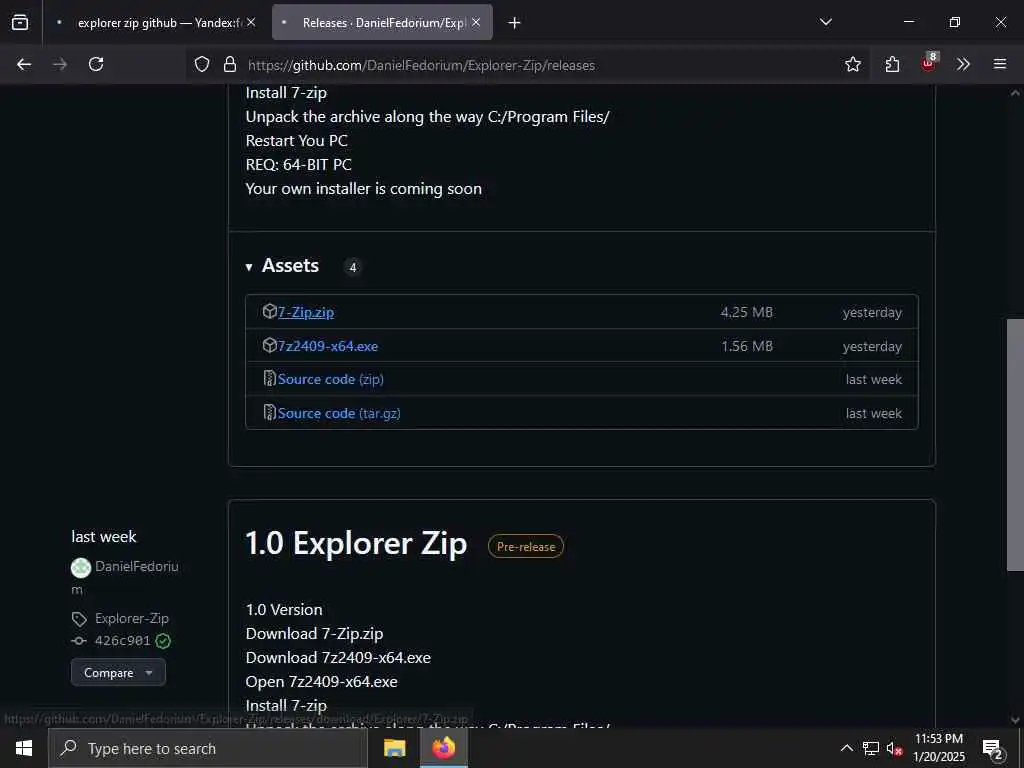
Task: Download Source code (tar.gz)
Action: click(x=339, y=413)
